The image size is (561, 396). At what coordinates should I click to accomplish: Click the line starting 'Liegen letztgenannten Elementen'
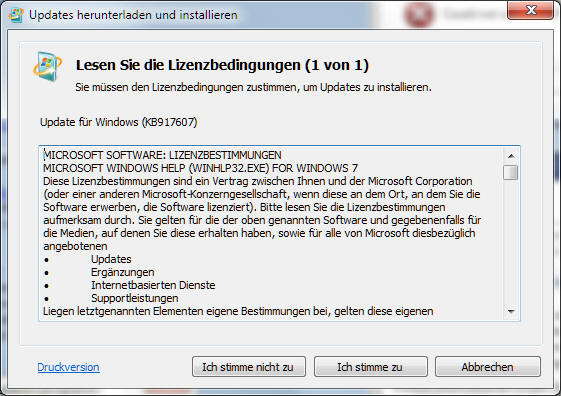pos(238,311)
